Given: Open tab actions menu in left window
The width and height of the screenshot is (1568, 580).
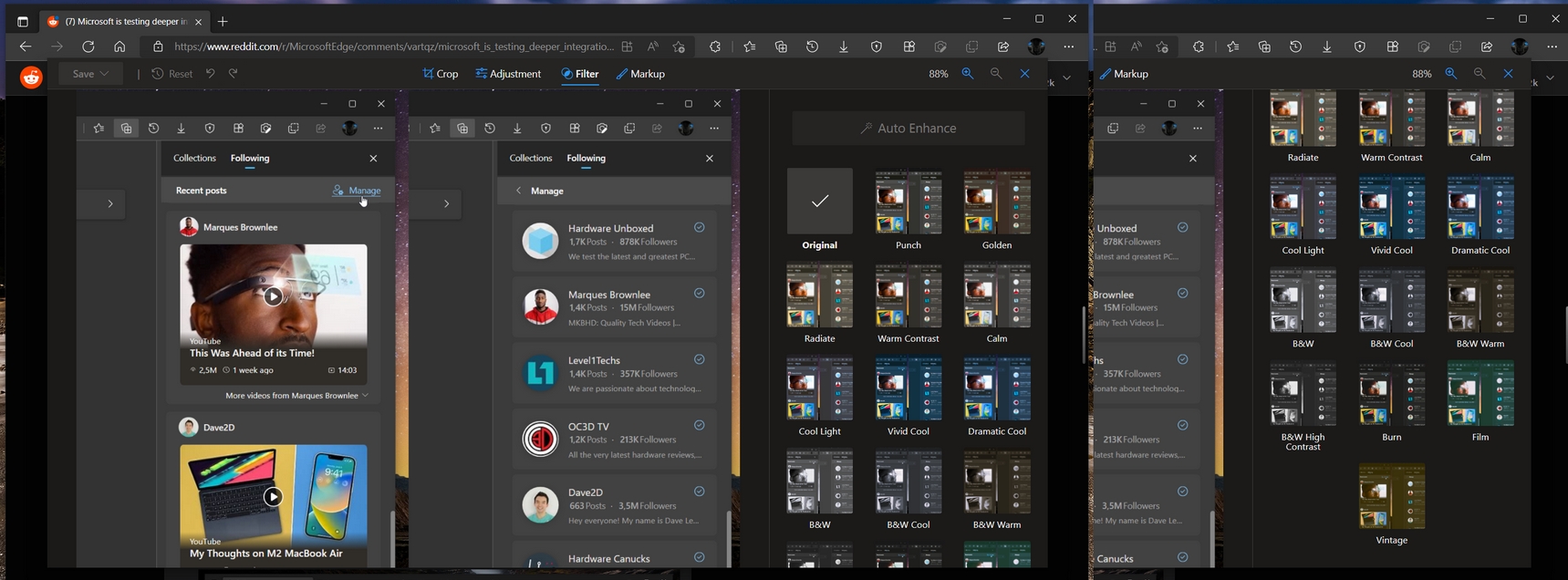Looking at the screenshot, I should tap(23, 21).
